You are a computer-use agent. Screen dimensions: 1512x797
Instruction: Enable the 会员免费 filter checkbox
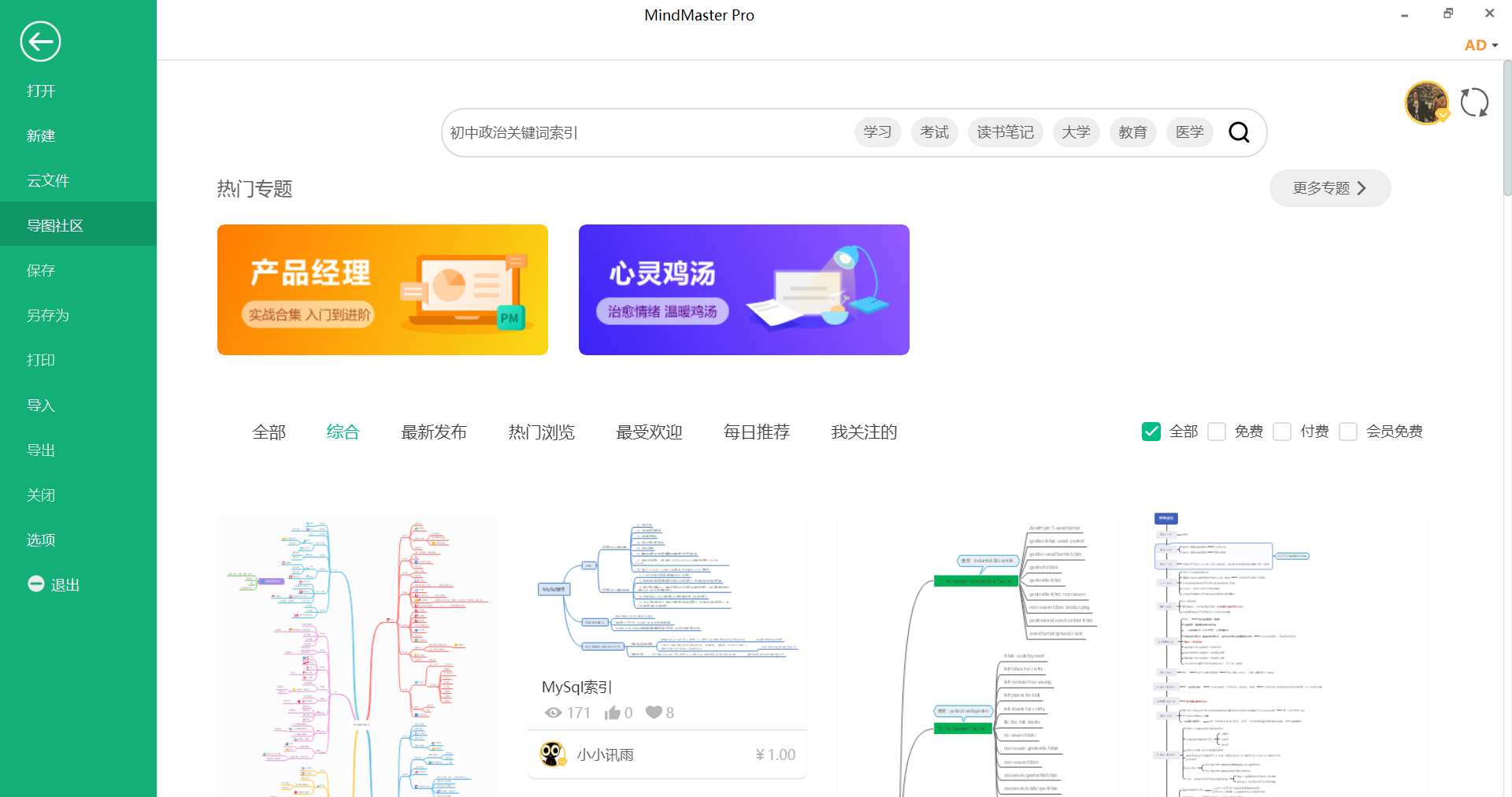pyautogui.click(x=1348, y=432)
